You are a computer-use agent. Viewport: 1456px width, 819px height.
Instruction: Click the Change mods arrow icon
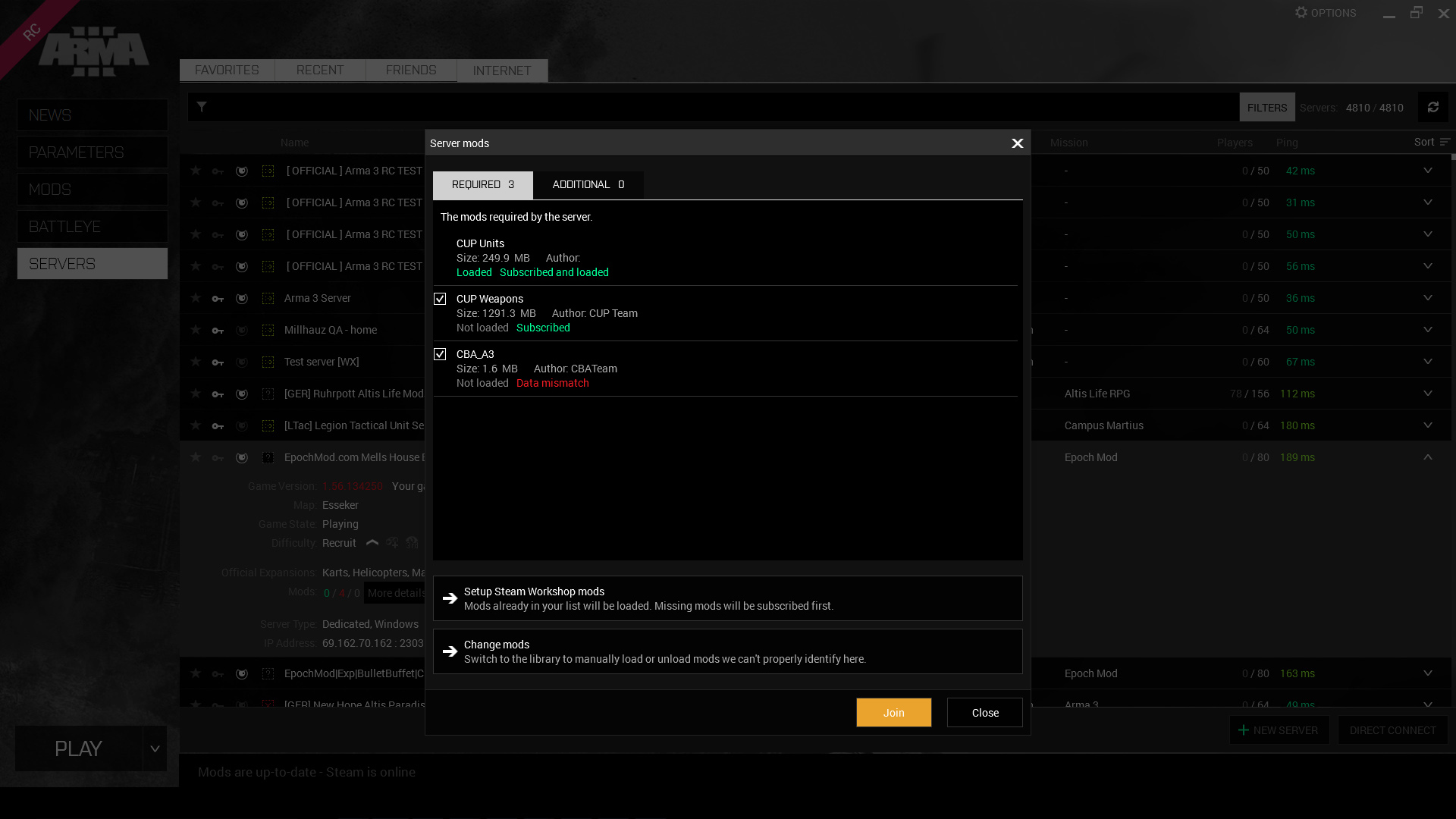click(450, 651)
